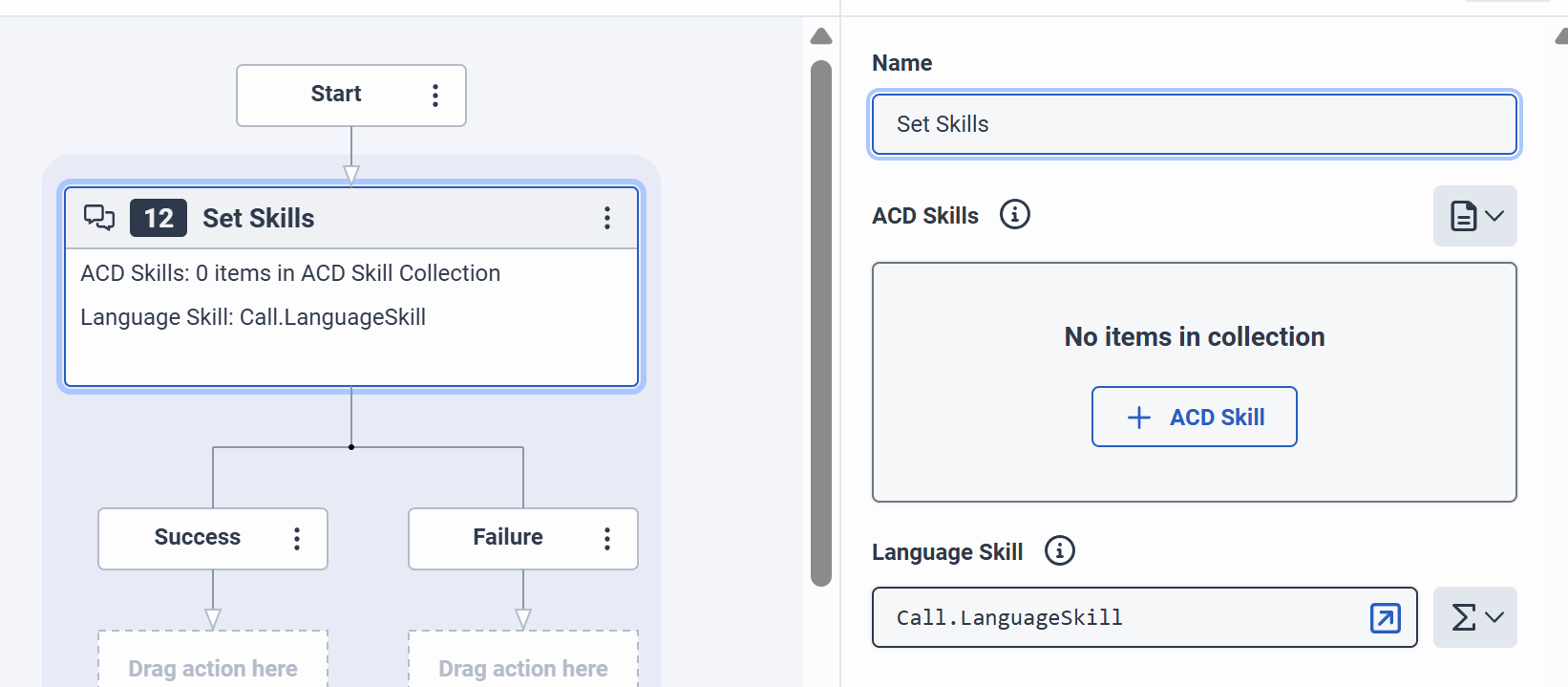Click the chat icon on Set Skills action

(x=98, y=218)
